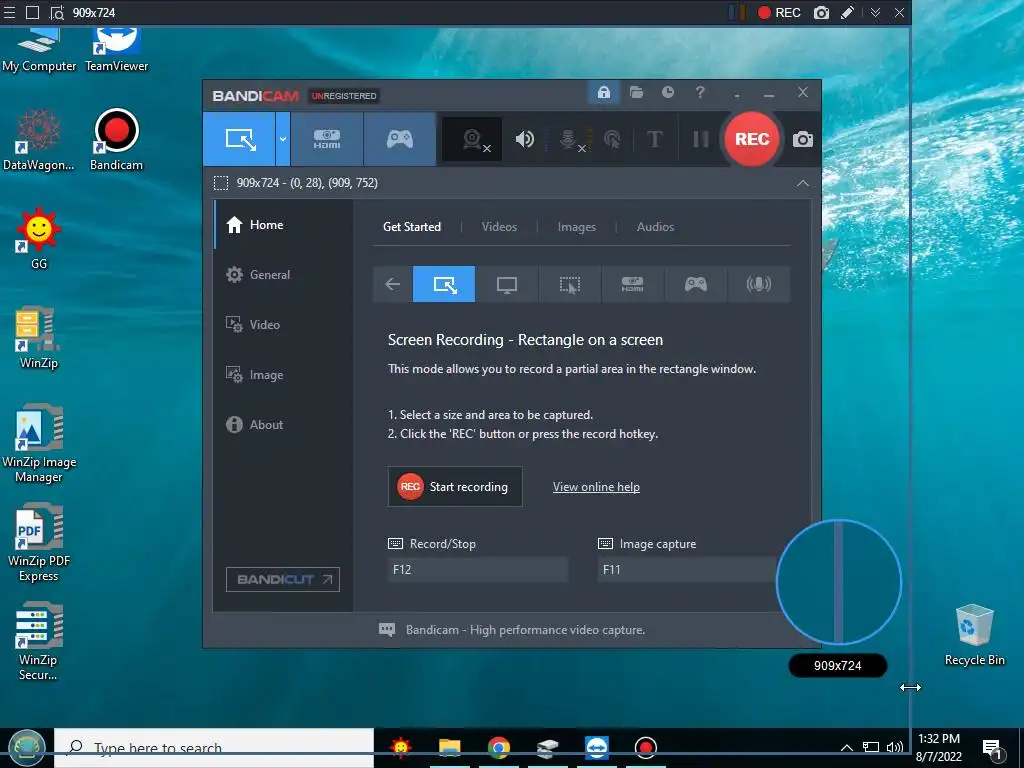This screenshot has height=768, width=1024.
Task: Collapse the panel with the chevron up arrow
Action: pos(803,183)
